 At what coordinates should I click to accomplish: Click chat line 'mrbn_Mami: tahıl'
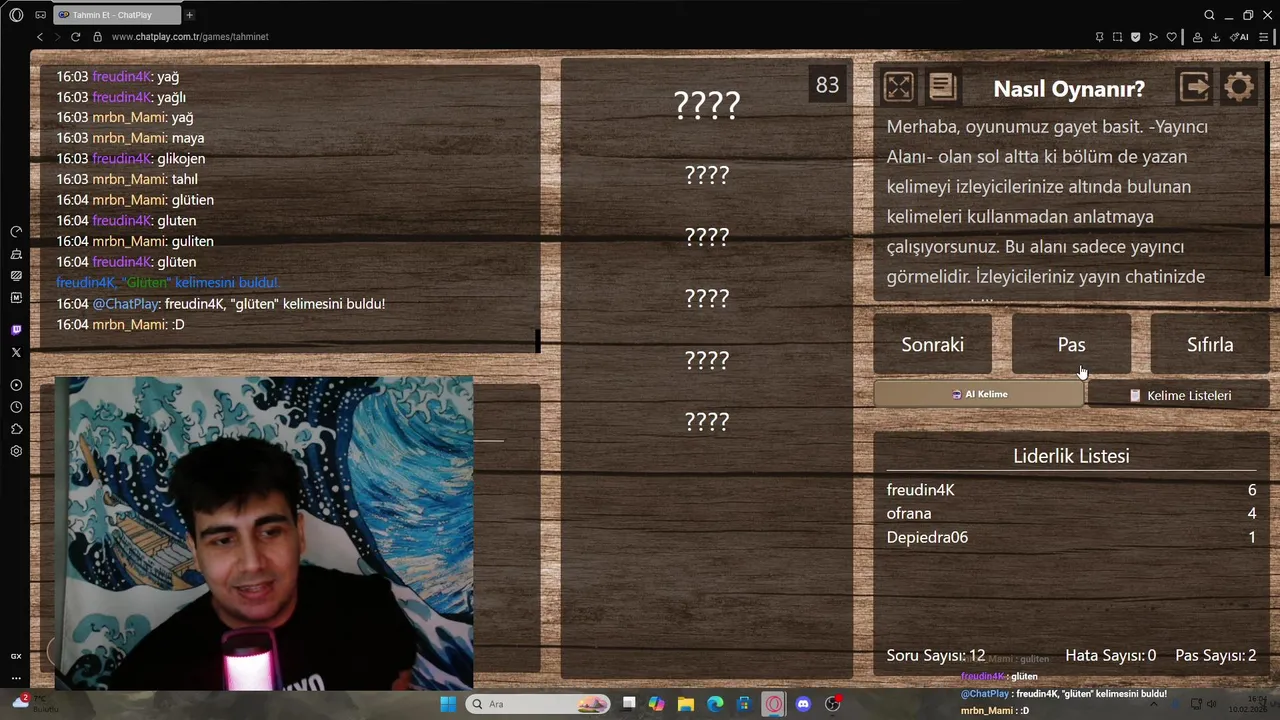127,179
